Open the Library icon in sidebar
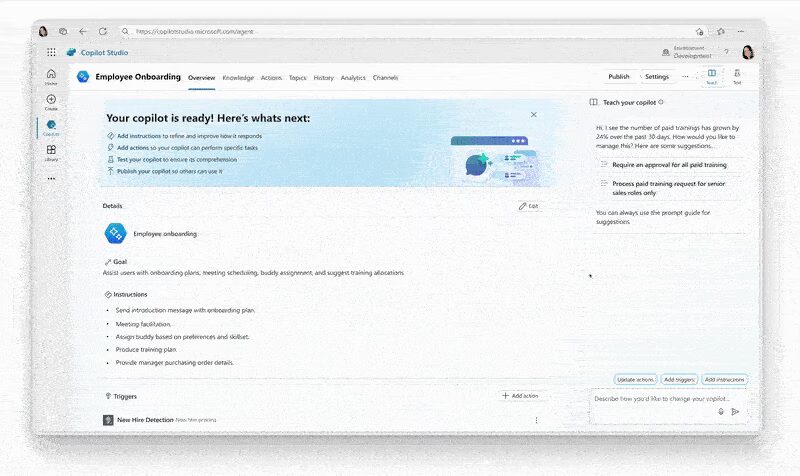The height and width of the screenshot is (476, 800). coord(51,151)
